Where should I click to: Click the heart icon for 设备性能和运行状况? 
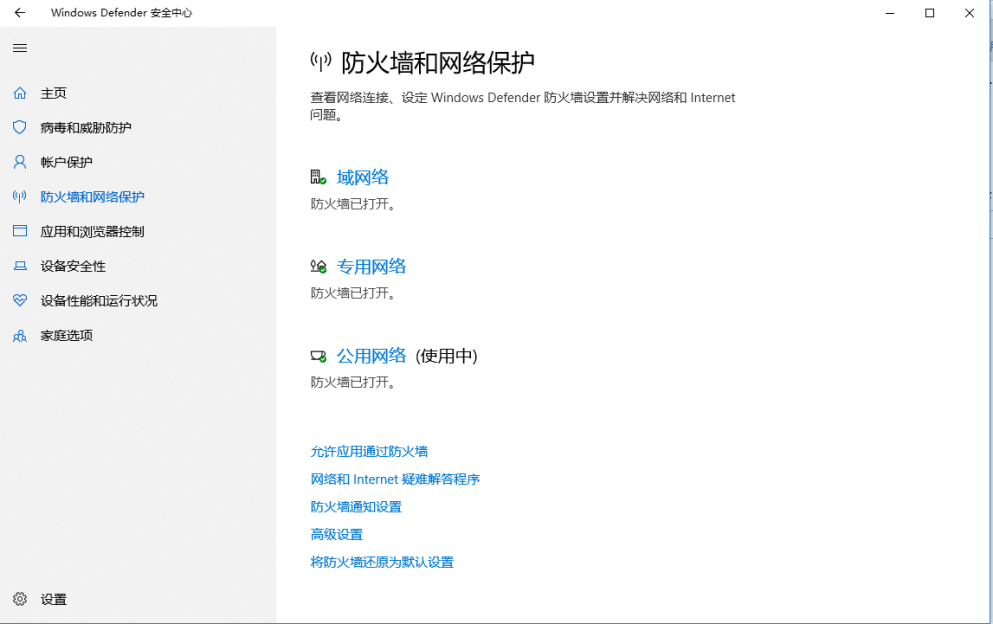coord(20,300)
